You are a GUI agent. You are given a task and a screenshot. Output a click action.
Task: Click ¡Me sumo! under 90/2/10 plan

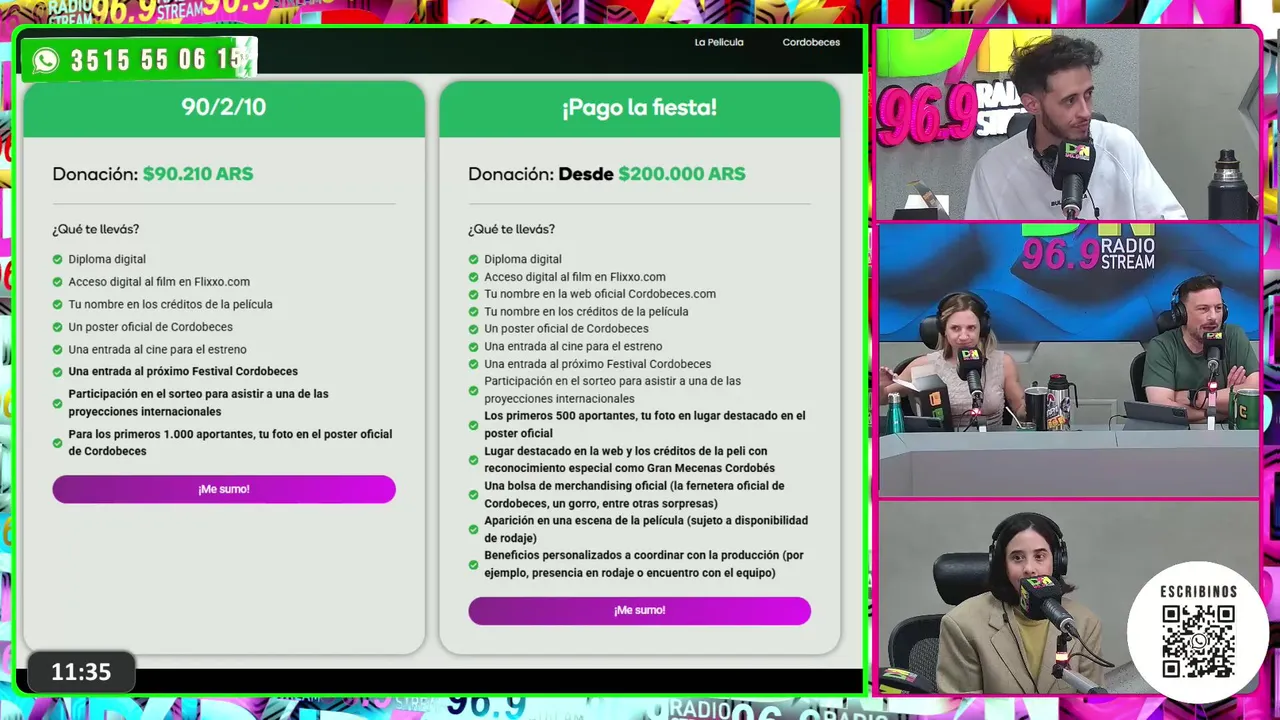pyautogui.click(x=224, y=489)
